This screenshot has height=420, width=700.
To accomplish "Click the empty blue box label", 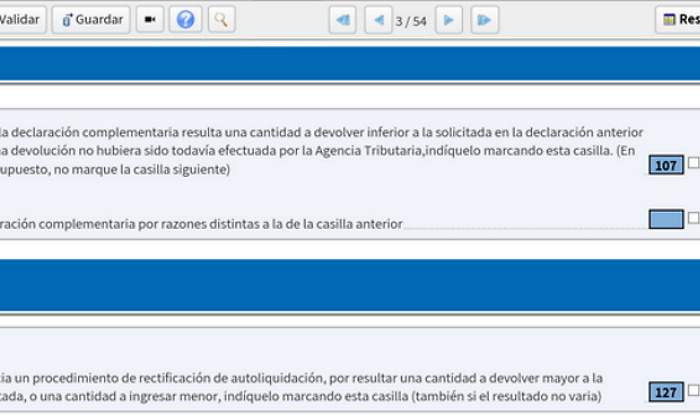I will tap(666, 220).
